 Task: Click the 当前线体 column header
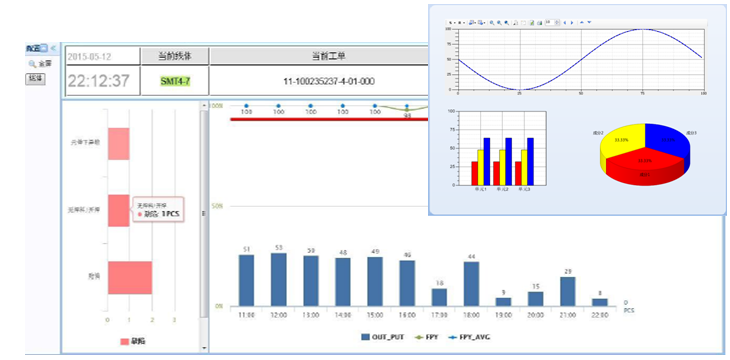175,56
